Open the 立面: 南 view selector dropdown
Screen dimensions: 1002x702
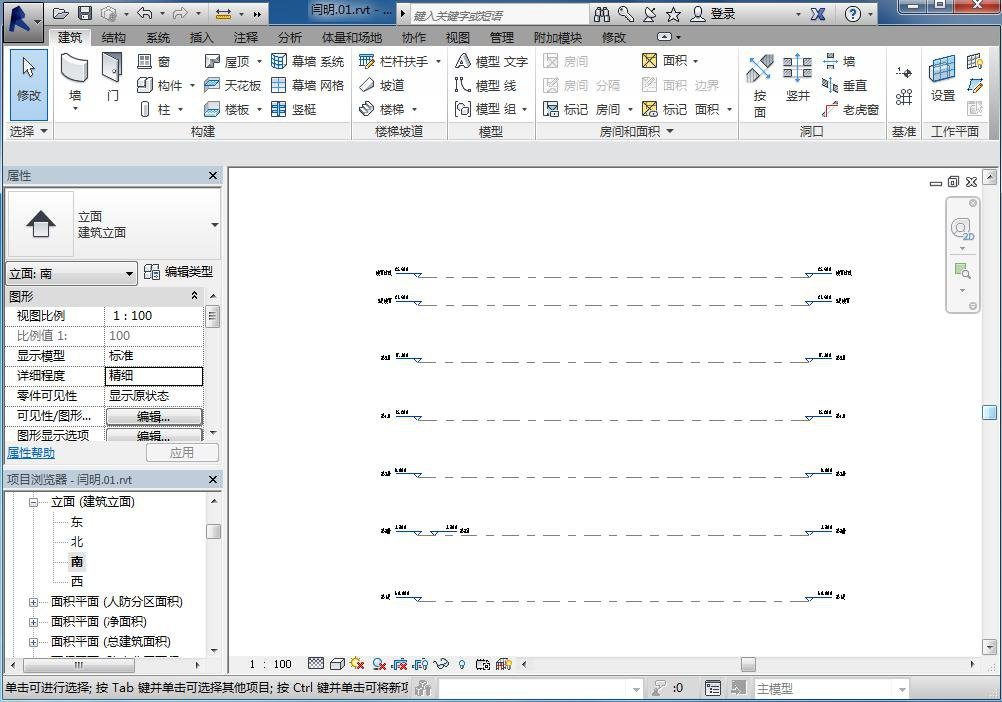tap(72, 274)
